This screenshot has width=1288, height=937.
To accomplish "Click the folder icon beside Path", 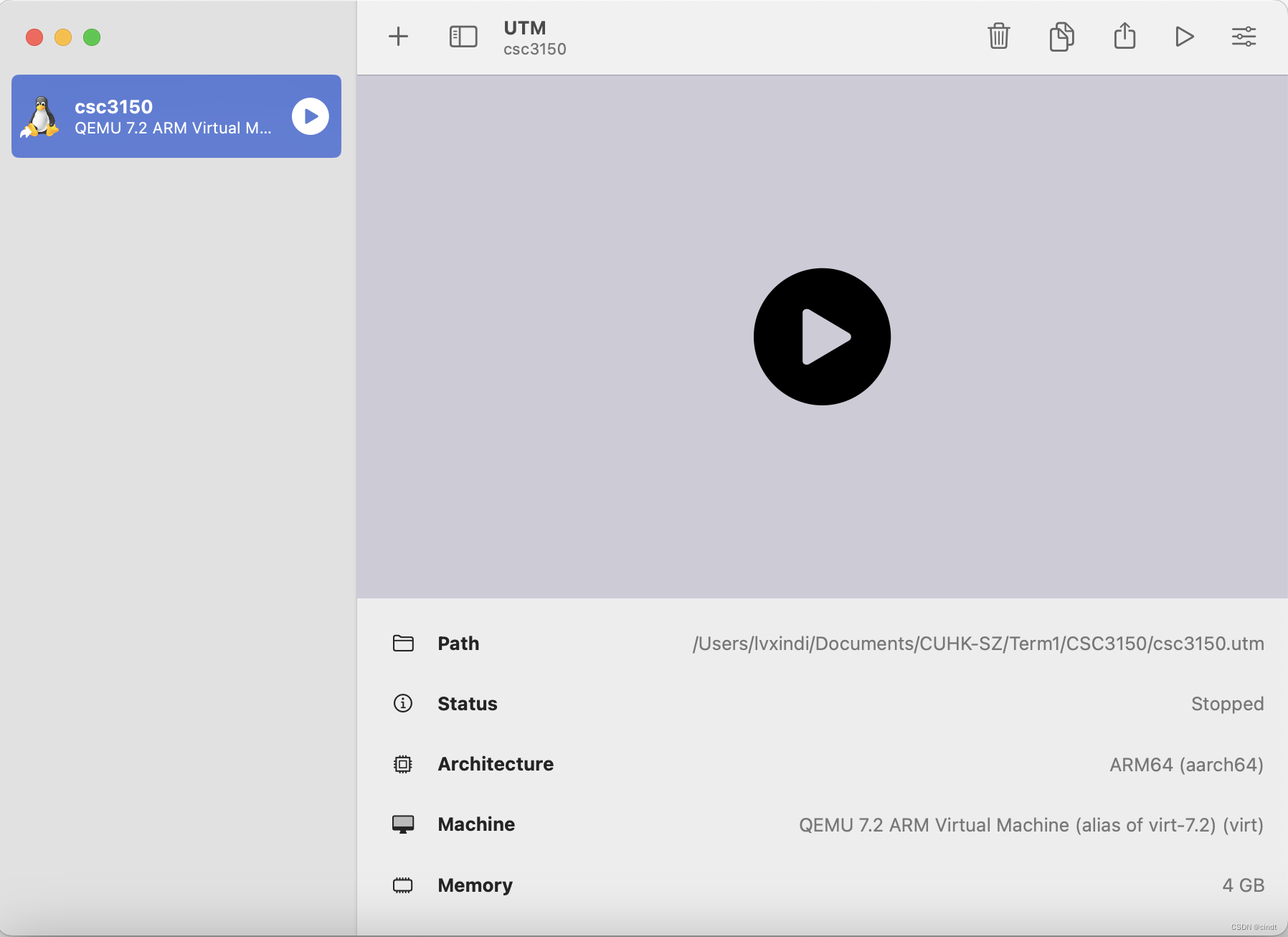I will point(403,643).
